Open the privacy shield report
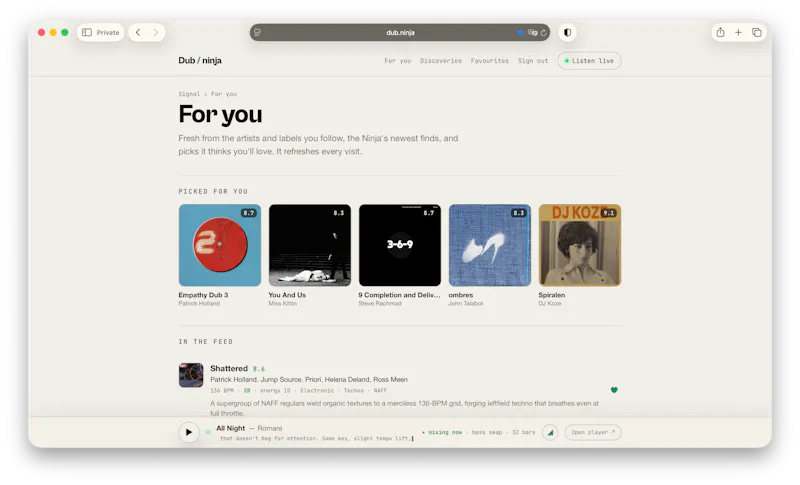Screen dimensions: 800x485 [x=567, y=32]
